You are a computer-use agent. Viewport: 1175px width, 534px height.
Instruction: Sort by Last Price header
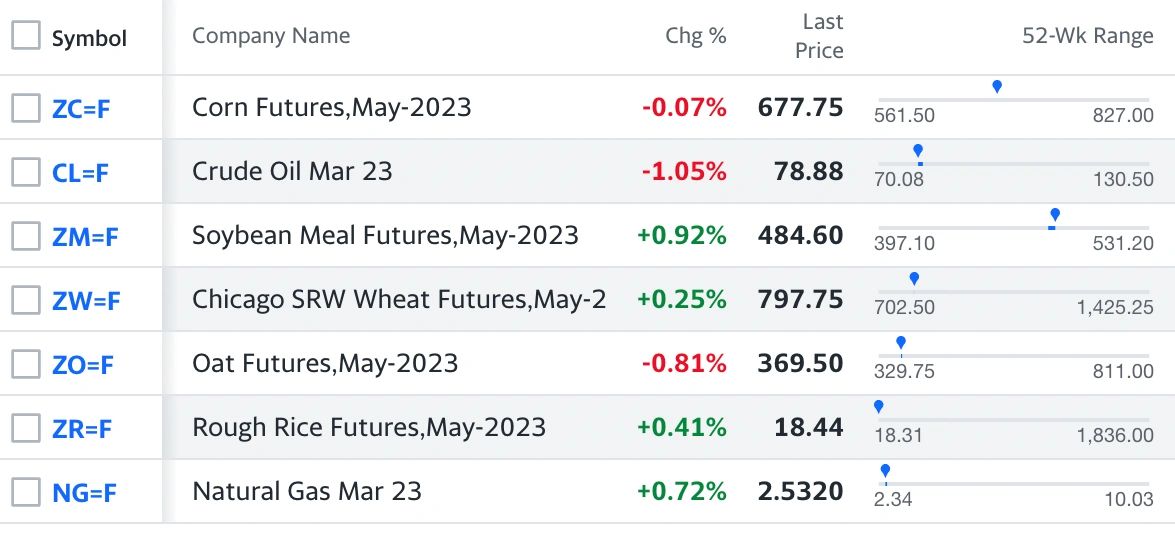[x=819, y=36]
